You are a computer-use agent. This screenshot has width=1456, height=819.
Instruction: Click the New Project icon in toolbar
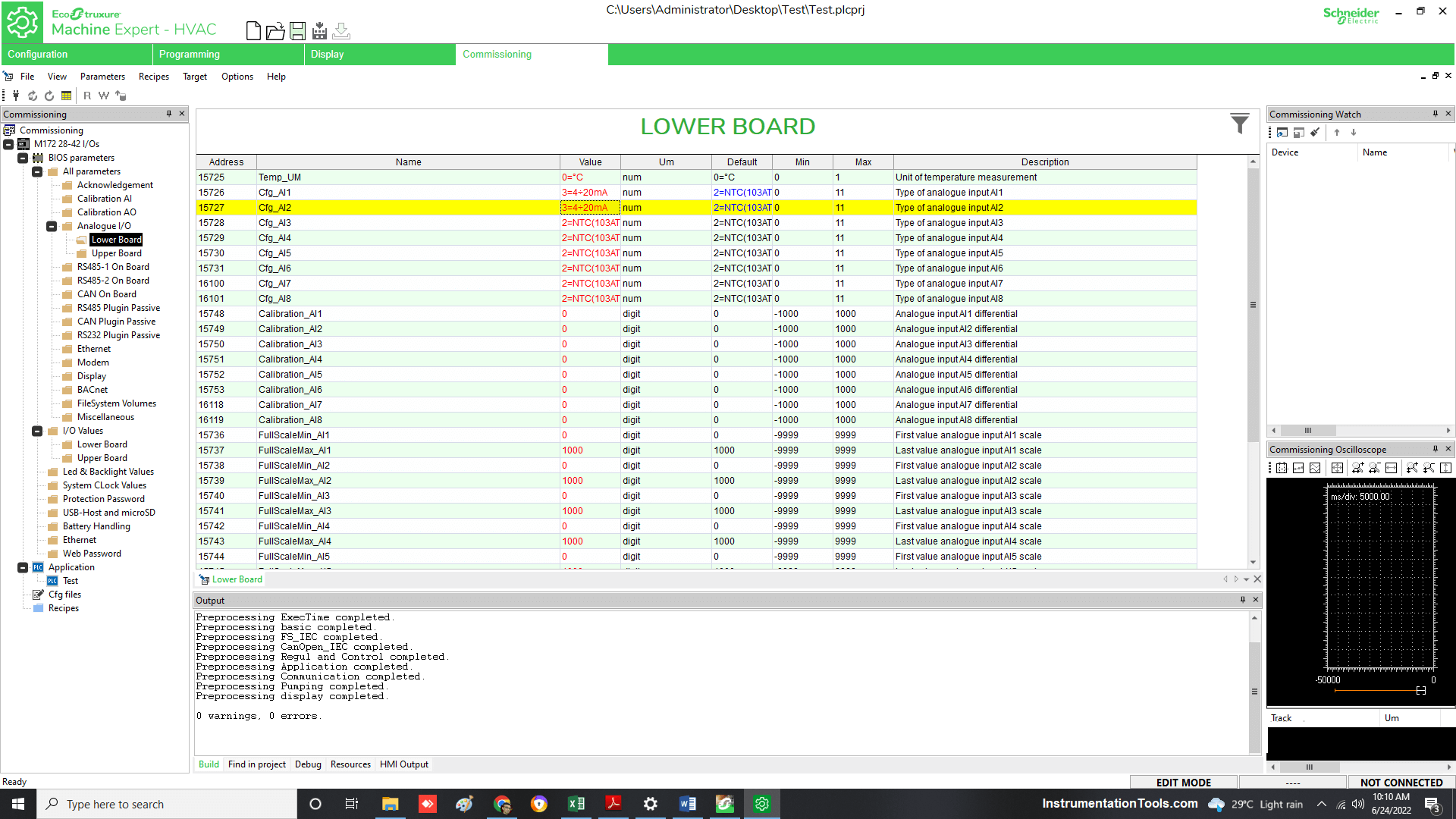tap(253, 30)
